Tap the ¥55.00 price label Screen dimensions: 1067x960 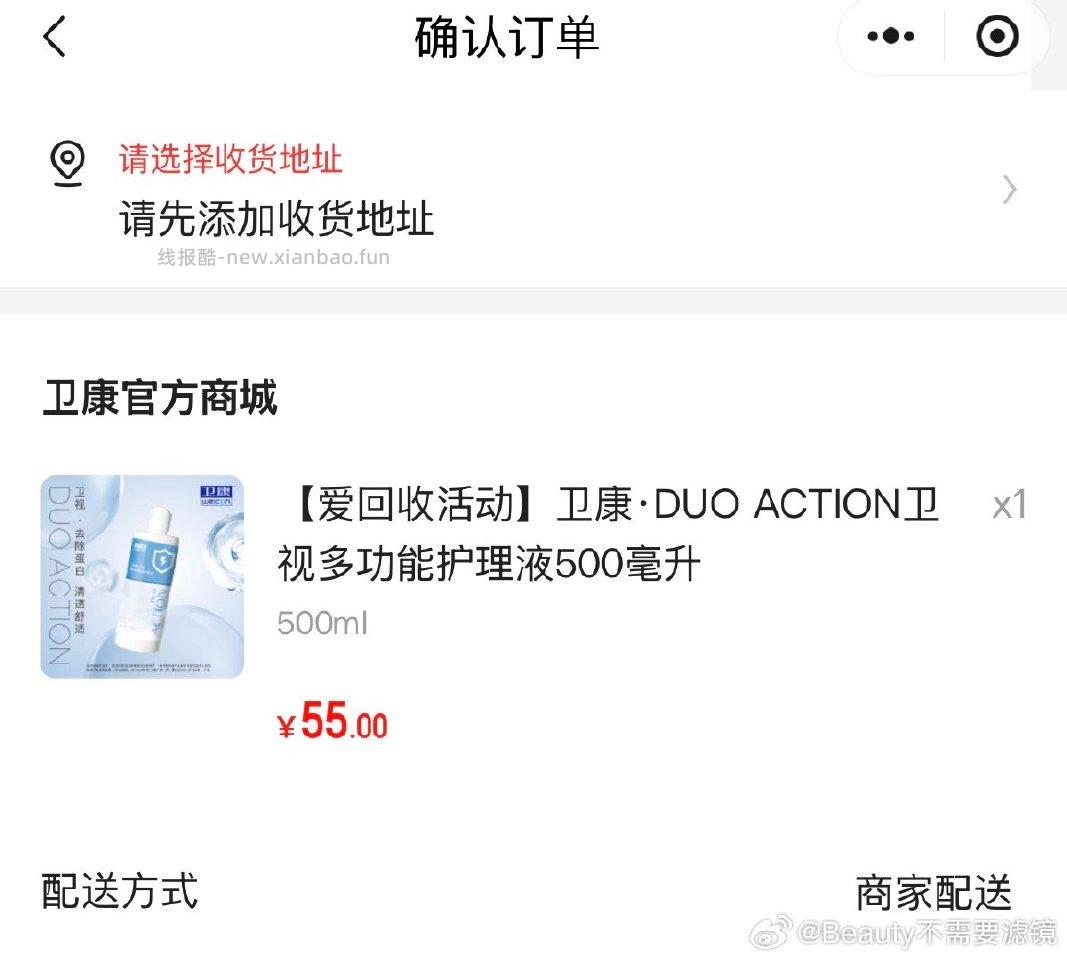pos(331,723)
